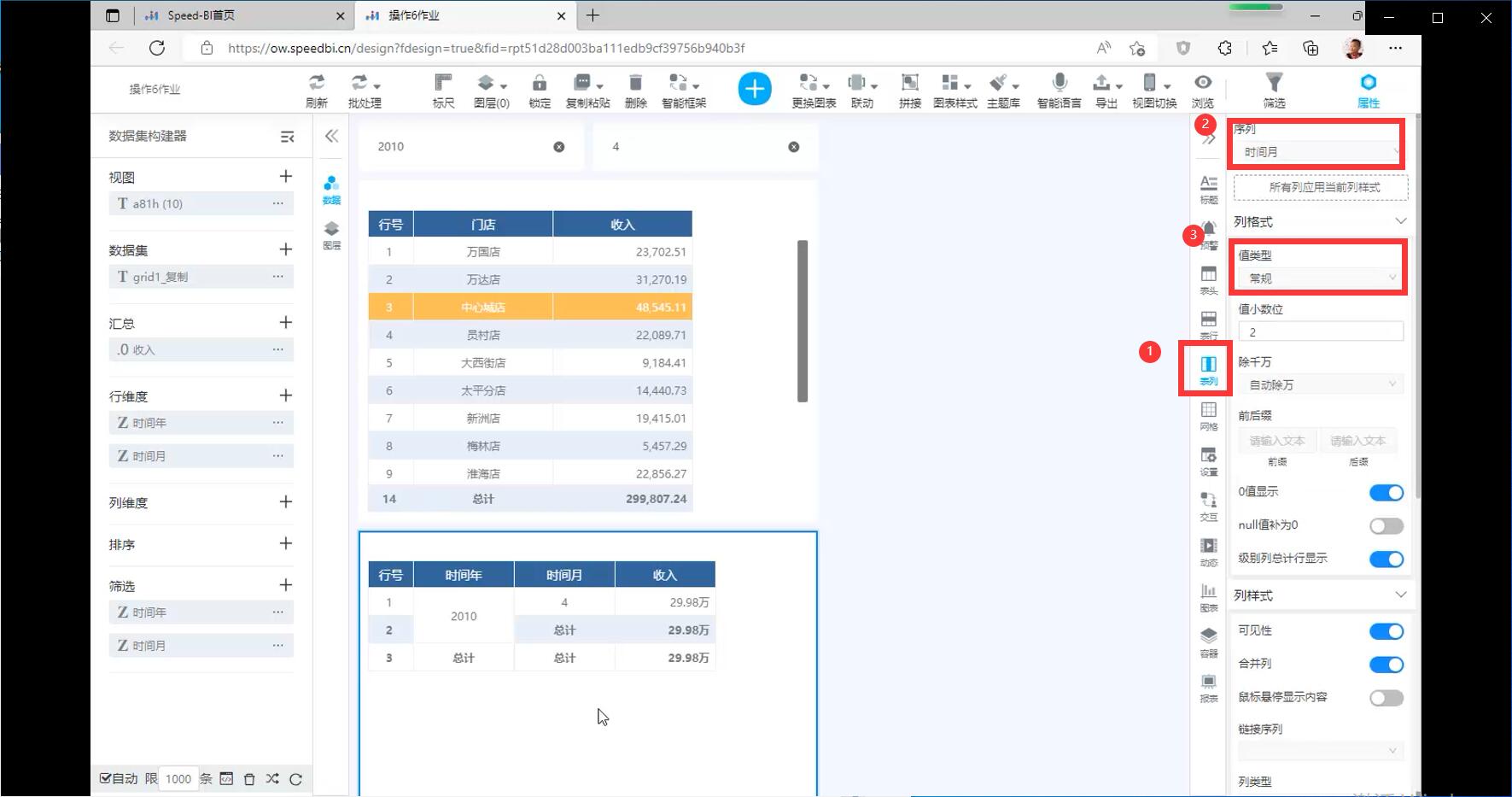Enable the 鼠标悬停显示内容 switch
1512x797 pixels.
pos(1386,698)
